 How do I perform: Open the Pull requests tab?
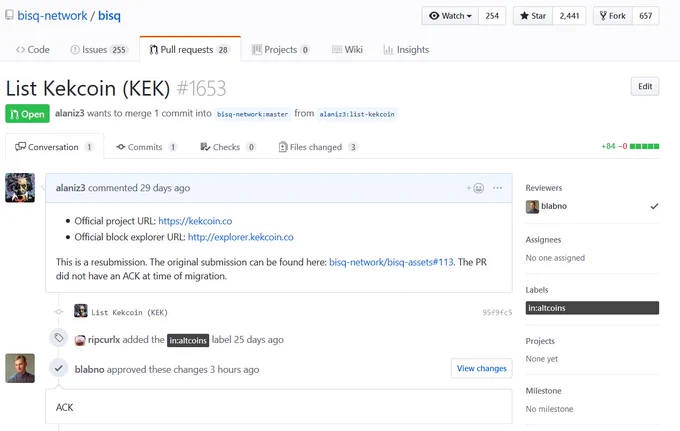(190, 49)
